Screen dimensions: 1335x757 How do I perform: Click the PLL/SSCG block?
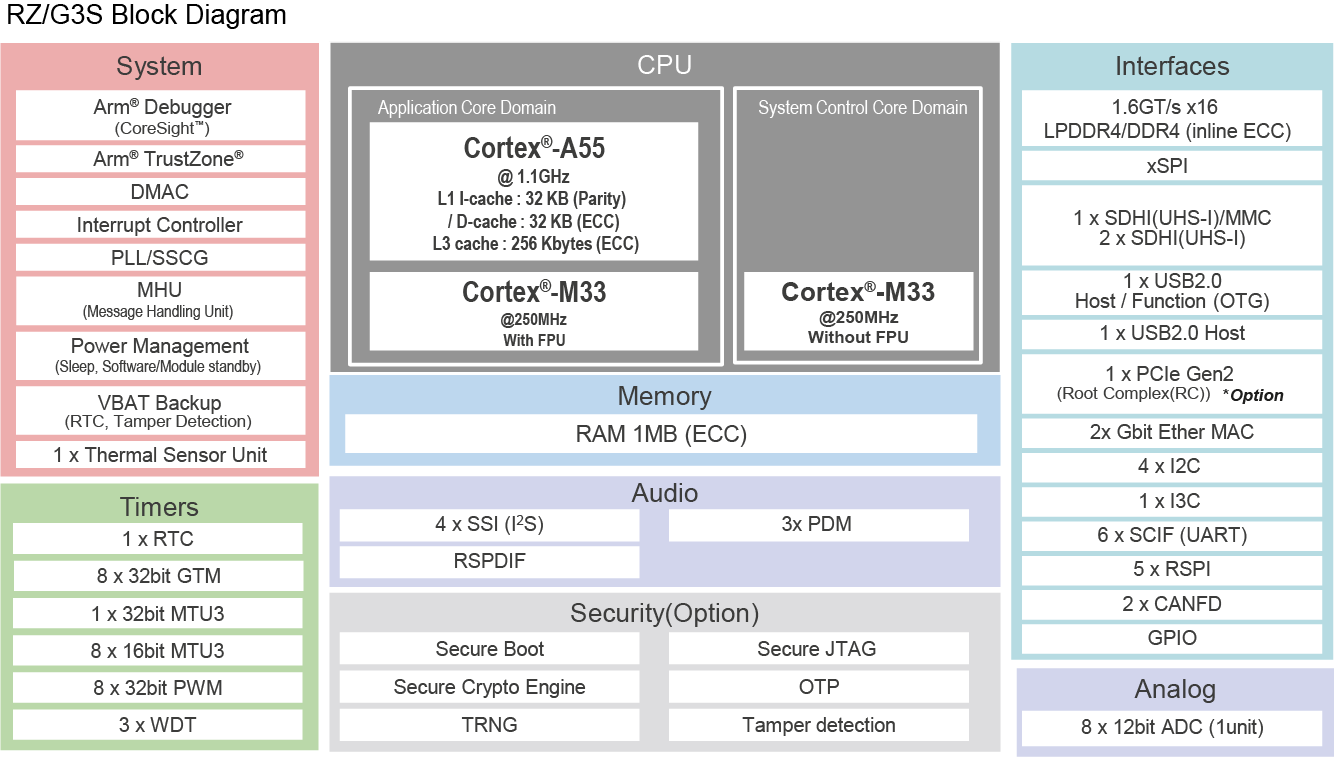[160, 258]
